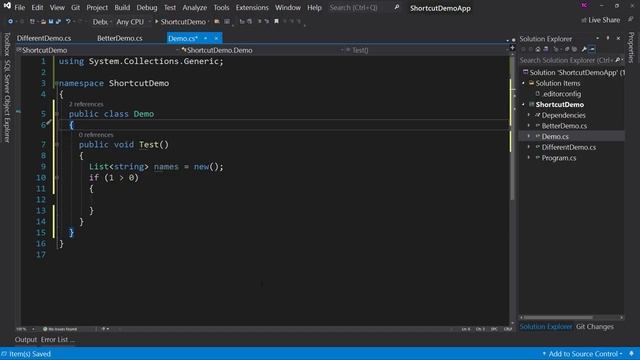This screenshot has height=360, width=640.
Task: Close the Demo.cs tab
Action: [216, 38]
